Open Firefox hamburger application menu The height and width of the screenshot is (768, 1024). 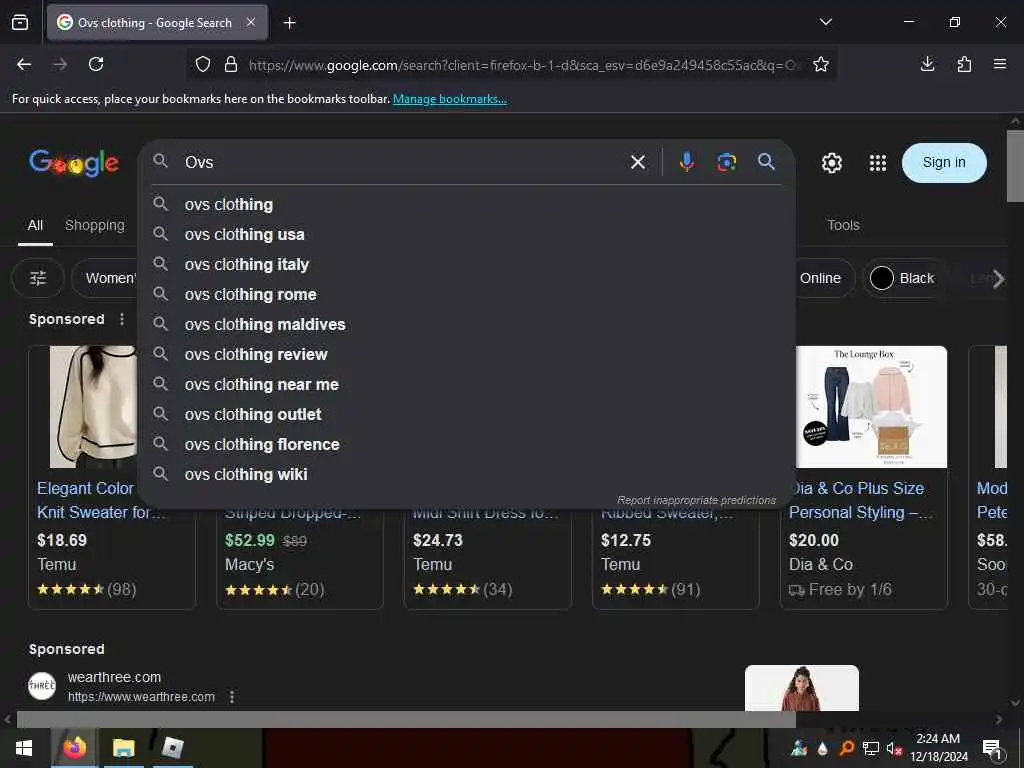[x=1000, y=64]
